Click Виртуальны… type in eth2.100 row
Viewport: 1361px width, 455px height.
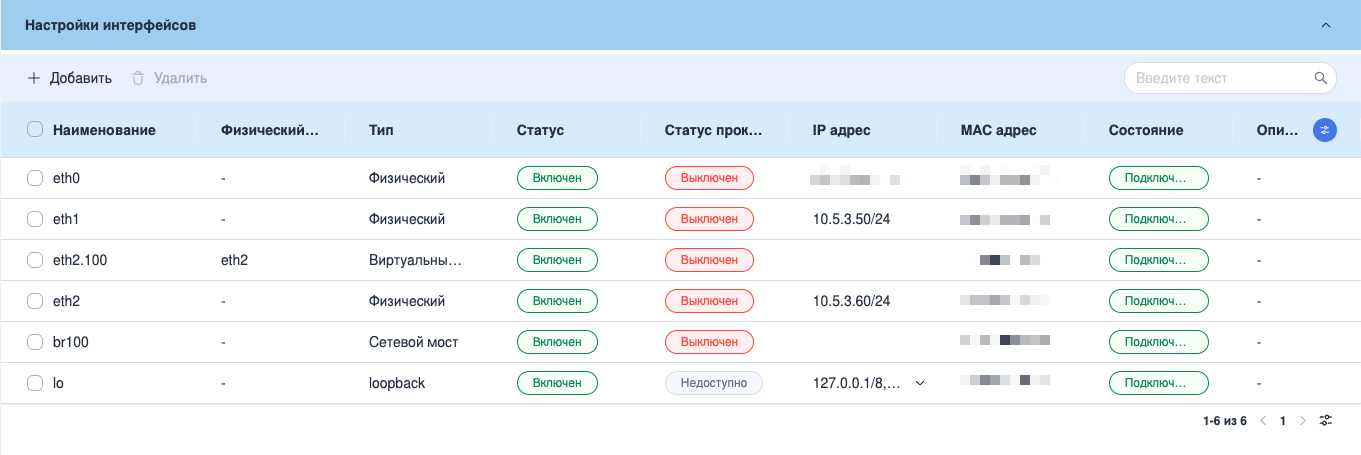click(416, 260)
